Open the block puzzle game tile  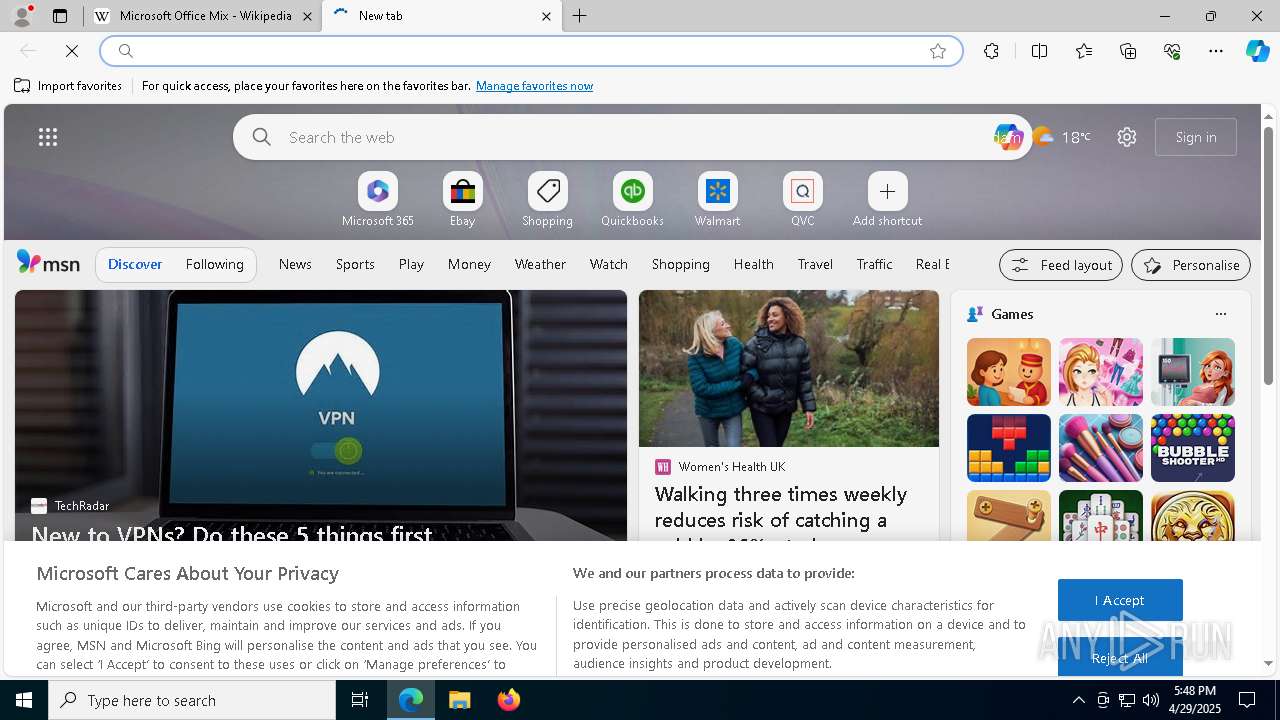coord(1008,448)
